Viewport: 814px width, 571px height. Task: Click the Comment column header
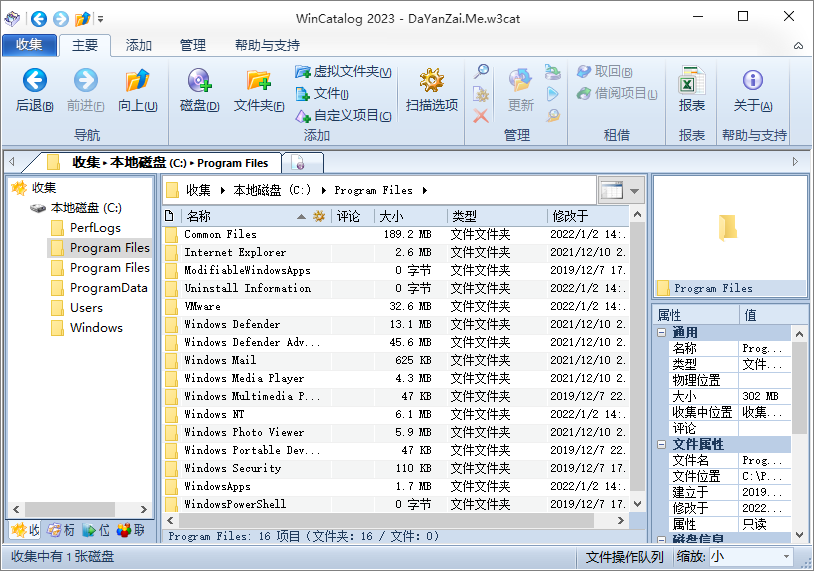353,216
